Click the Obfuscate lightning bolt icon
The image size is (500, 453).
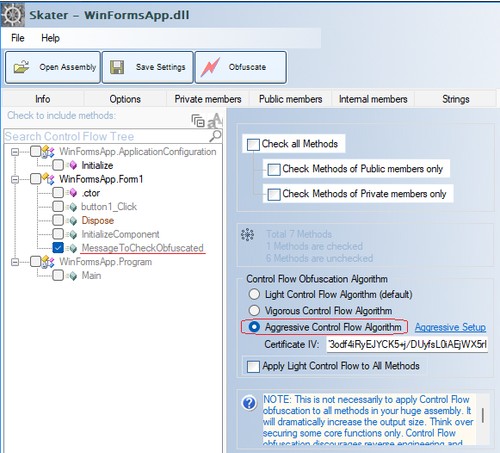[x=211, y=66]
